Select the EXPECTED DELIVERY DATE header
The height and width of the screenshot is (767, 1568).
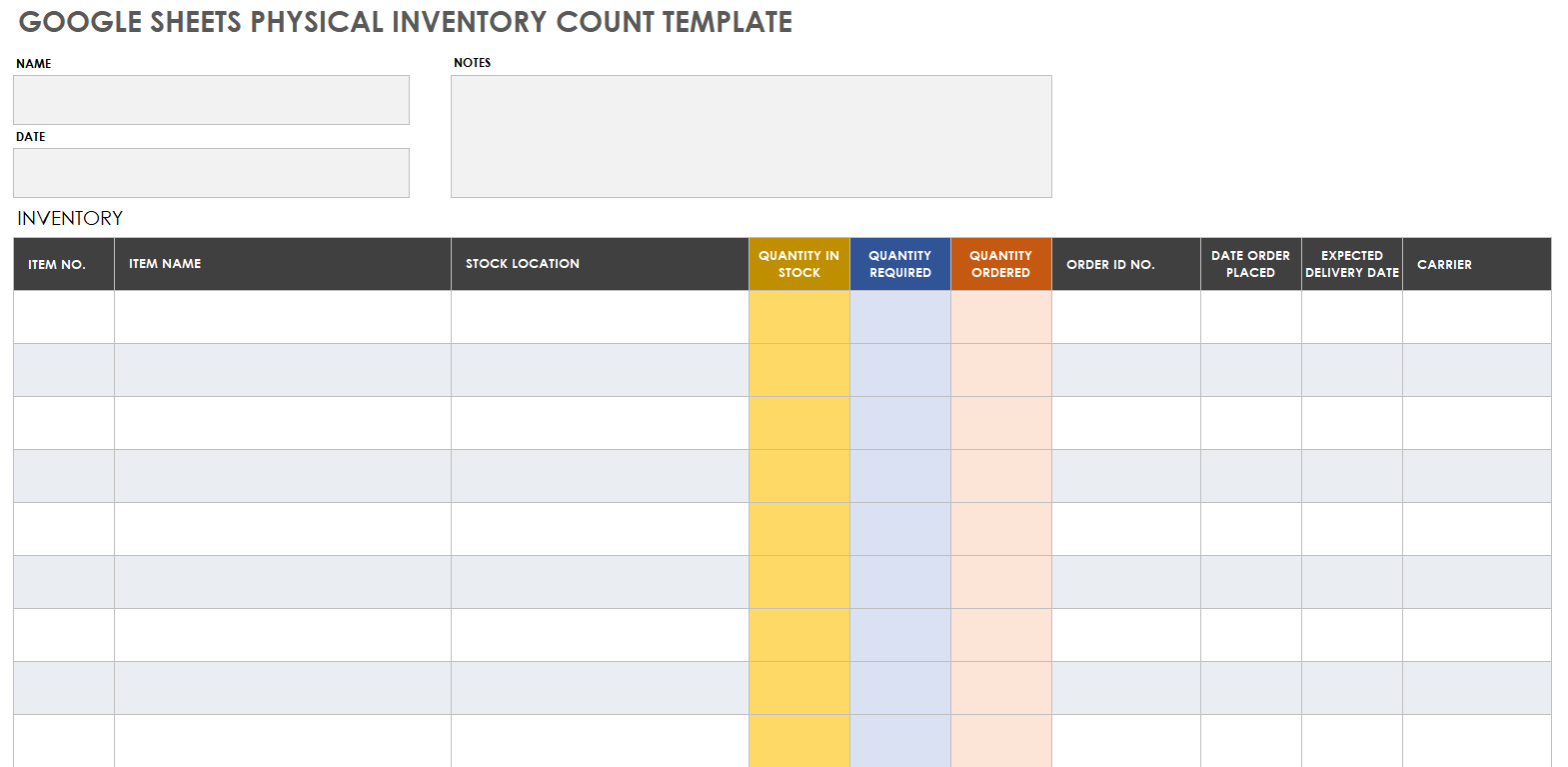1352,264
